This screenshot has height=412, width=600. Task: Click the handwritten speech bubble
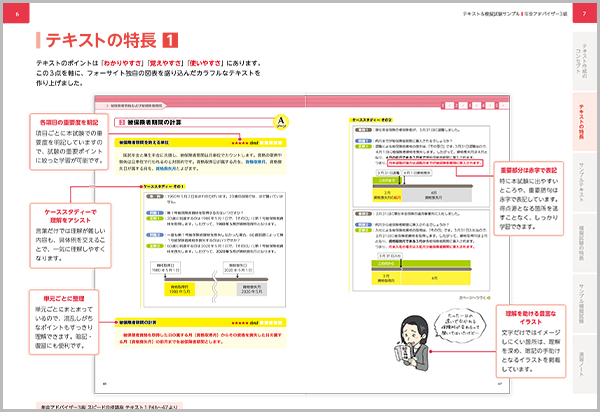pos(460,325)
